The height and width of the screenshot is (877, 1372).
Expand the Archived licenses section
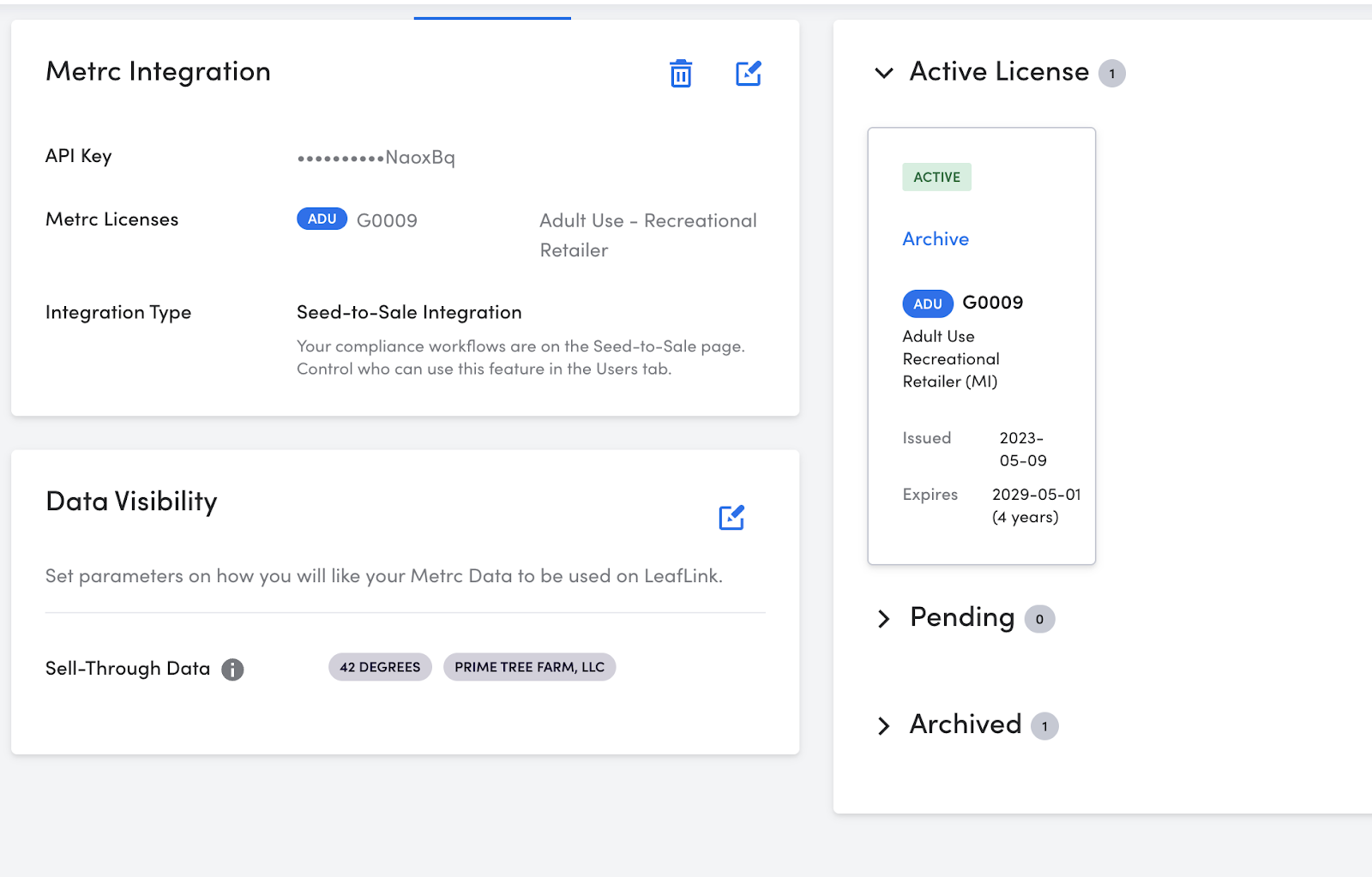(884, 726)
